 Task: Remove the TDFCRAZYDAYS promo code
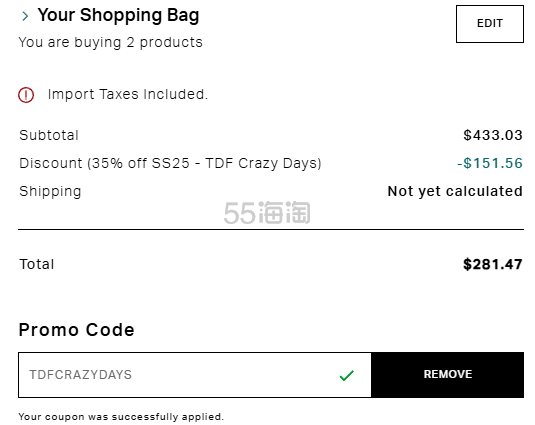point(448,375)
